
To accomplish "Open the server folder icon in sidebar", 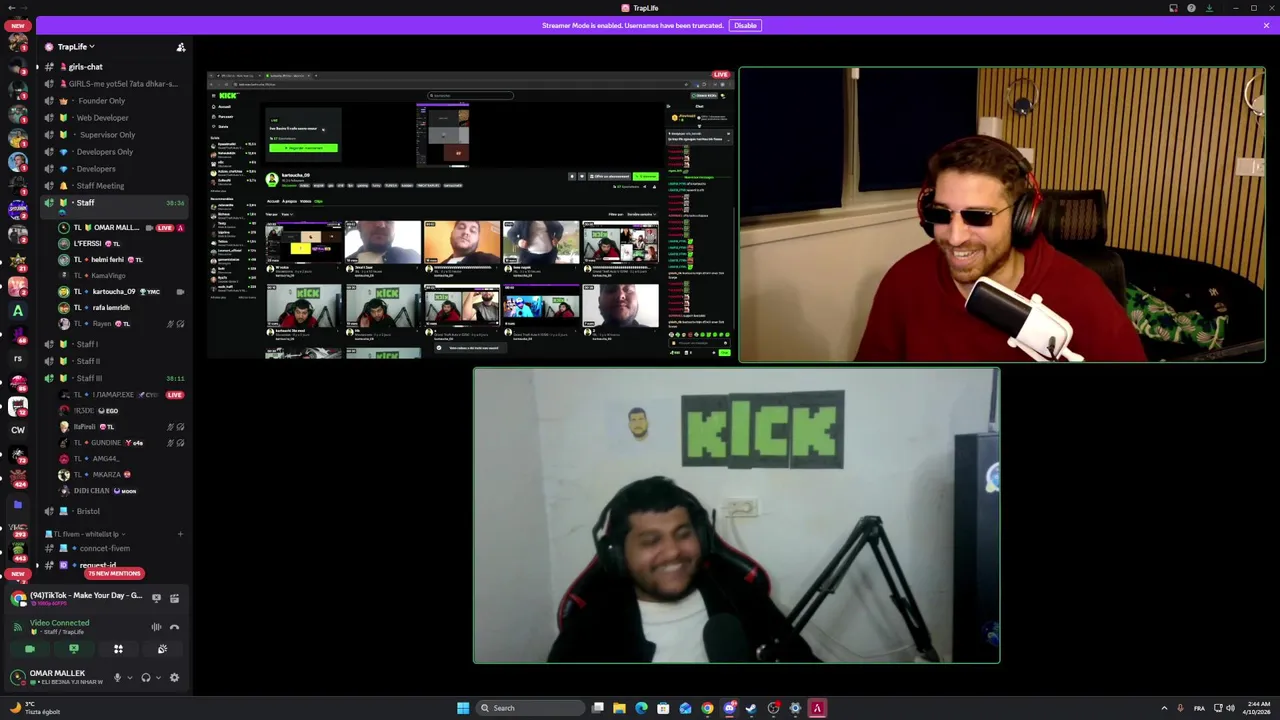I will [x=18, y=505].
